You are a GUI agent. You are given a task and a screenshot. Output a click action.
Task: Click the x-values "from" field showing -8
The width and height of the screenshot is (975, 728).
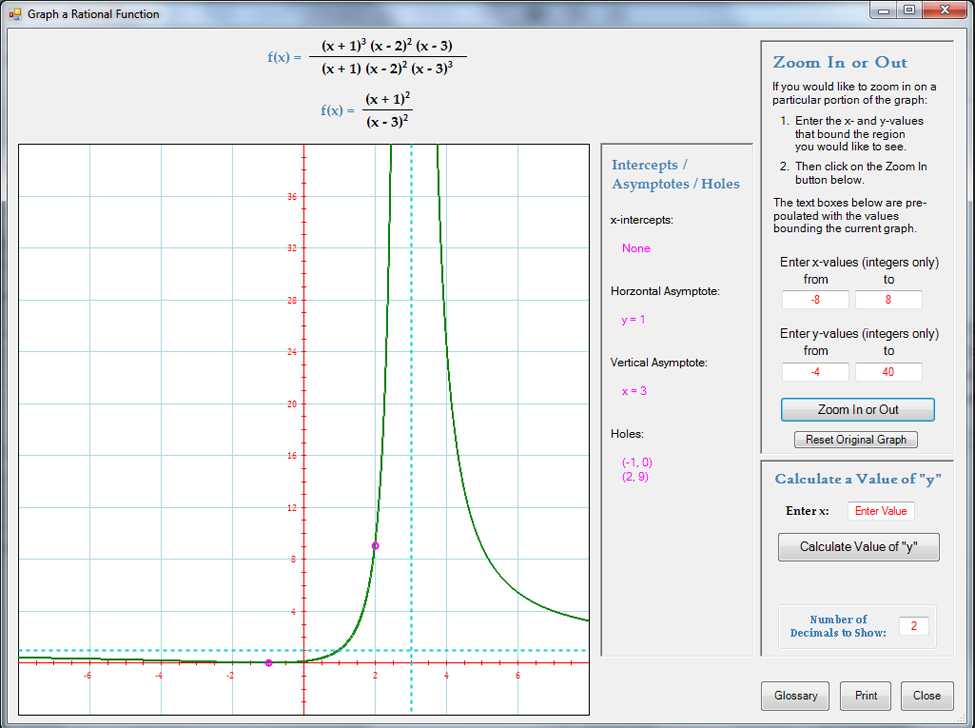point(815,300)
